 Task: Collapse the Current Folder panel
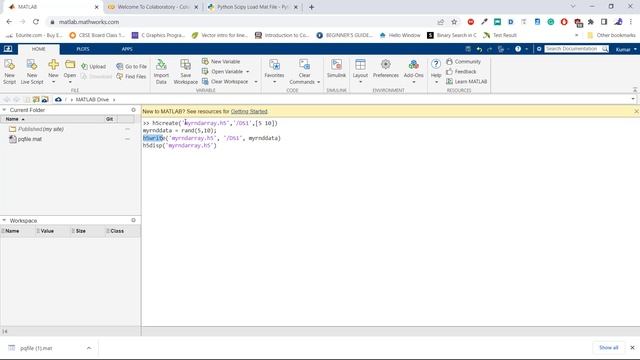coord(4,110)
